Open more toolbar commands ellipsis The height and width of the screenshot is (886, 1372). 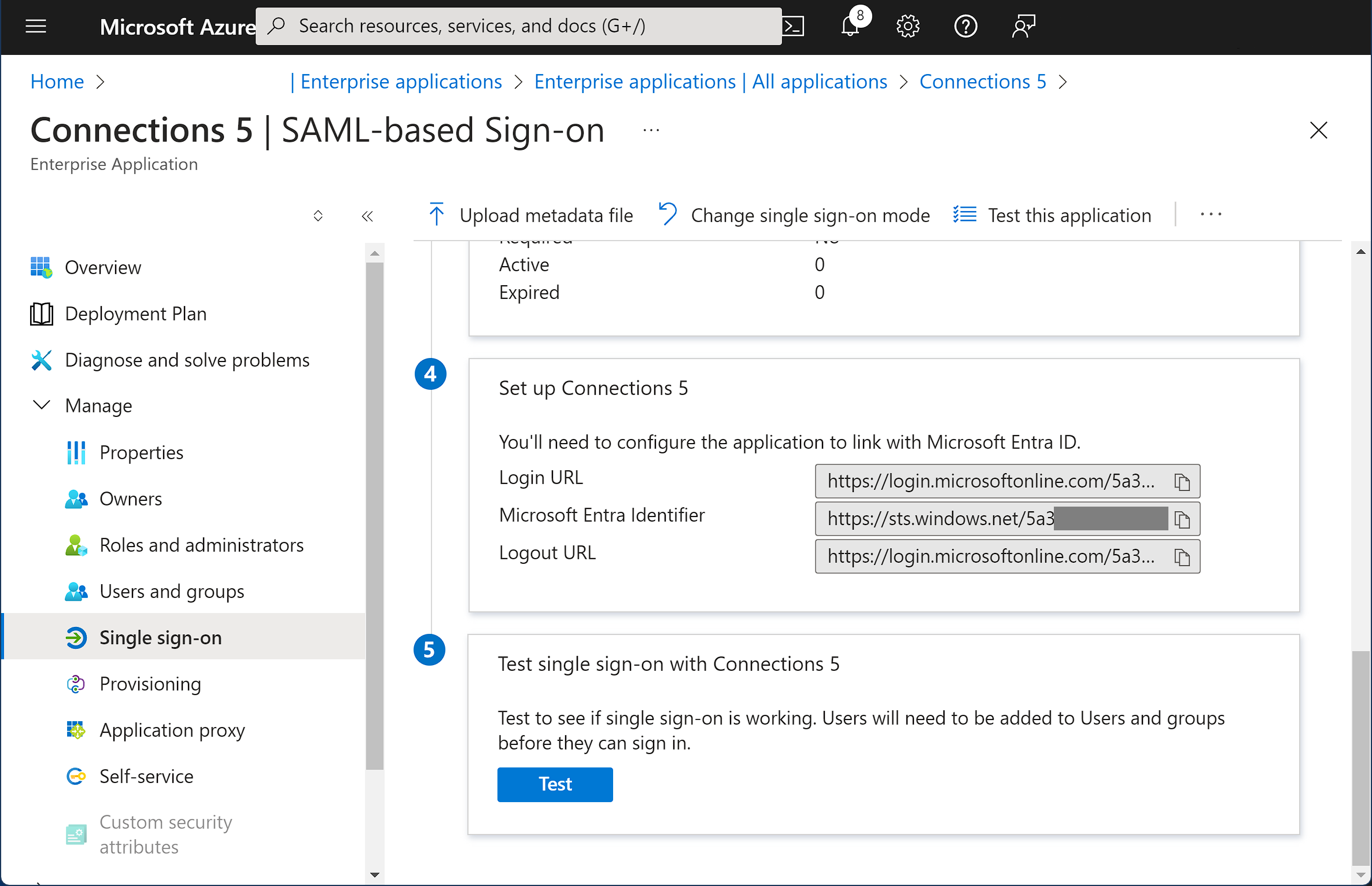[x=1211, y=214]
